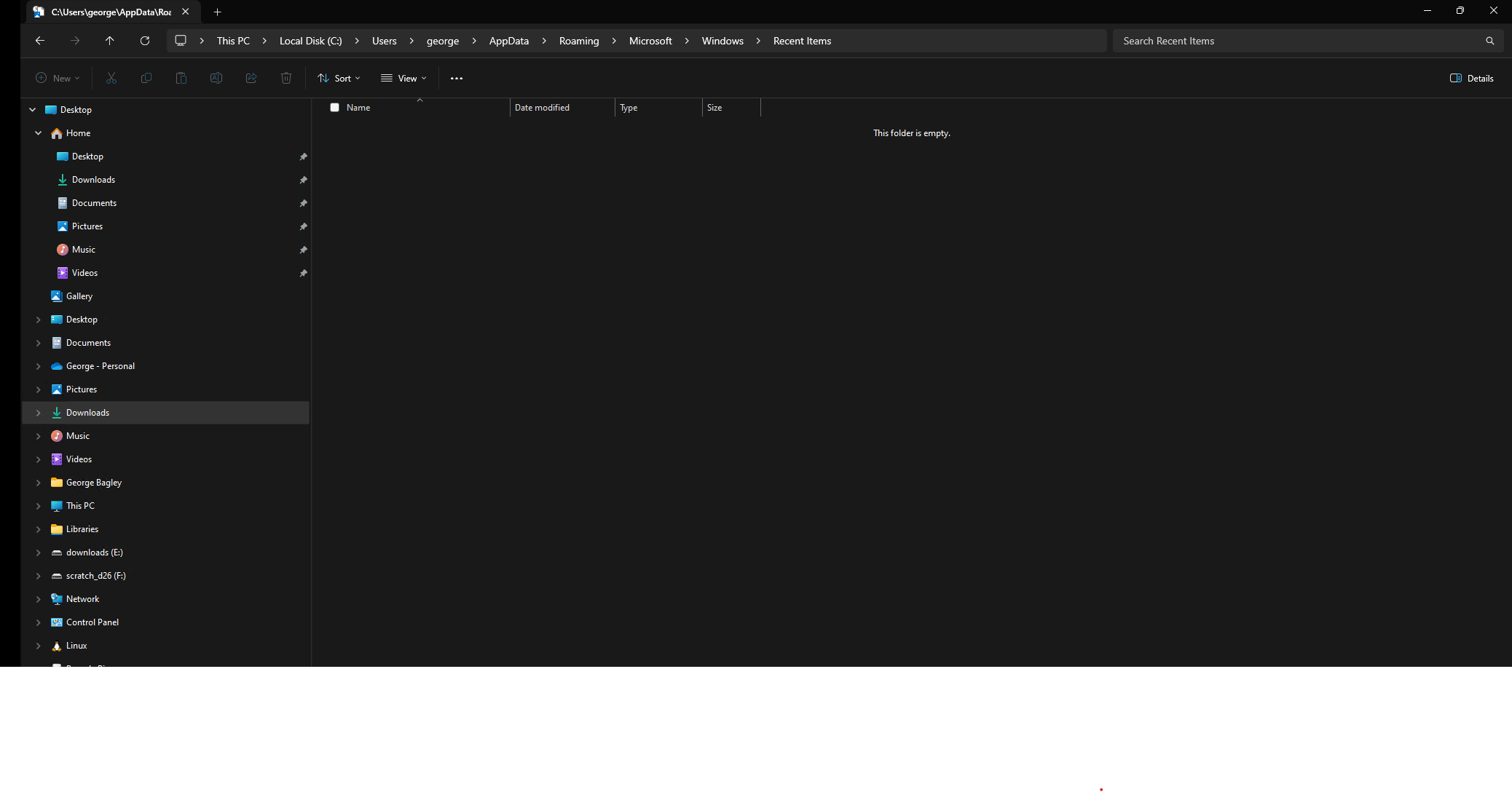Expand This PC in the sidebar

point(39,505)
